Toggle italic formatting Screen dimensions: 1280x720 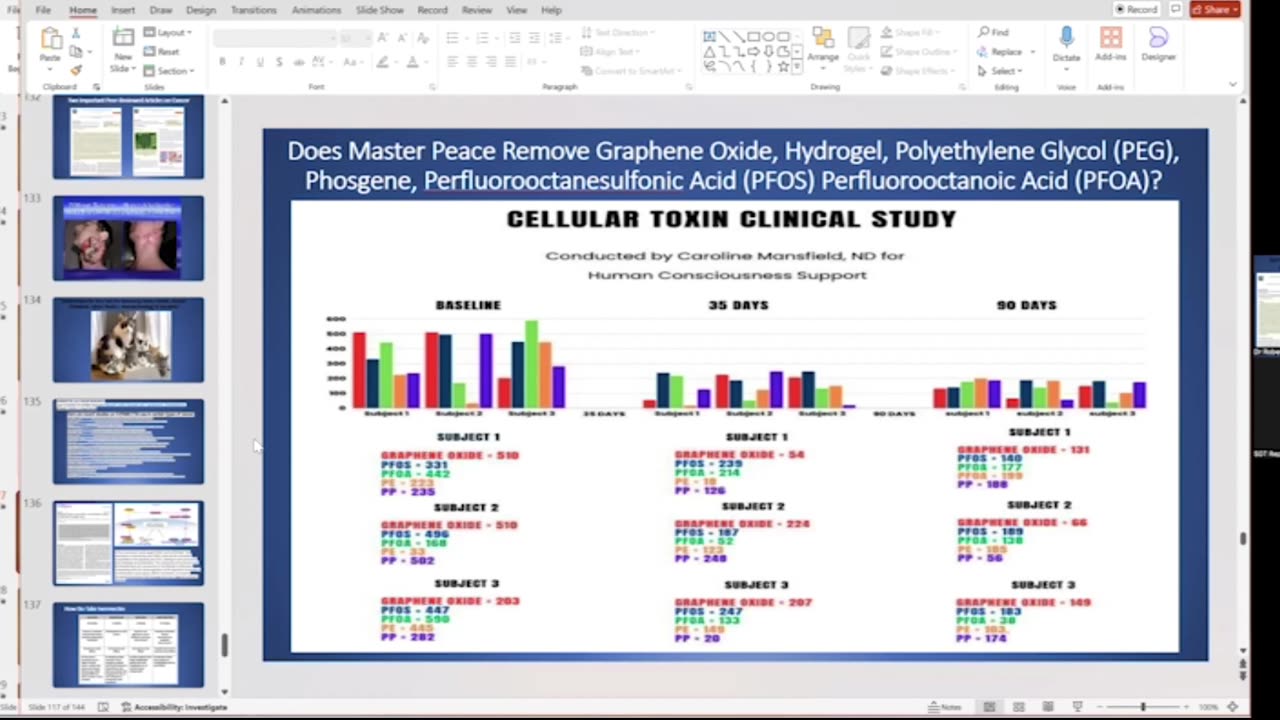[x=241, y=62]
